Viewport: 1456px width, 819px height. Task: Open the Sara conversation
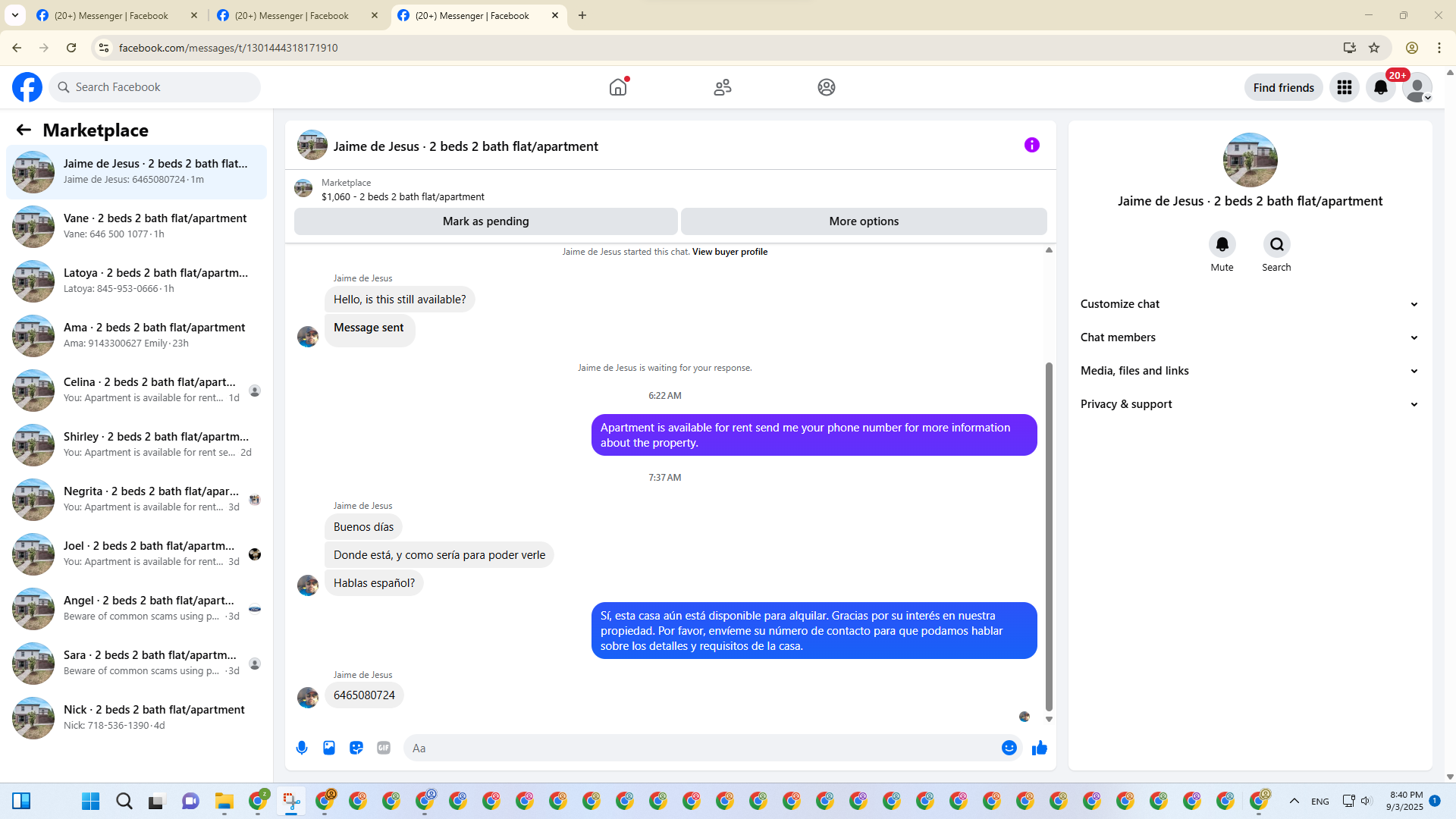[x=136, y=664]
